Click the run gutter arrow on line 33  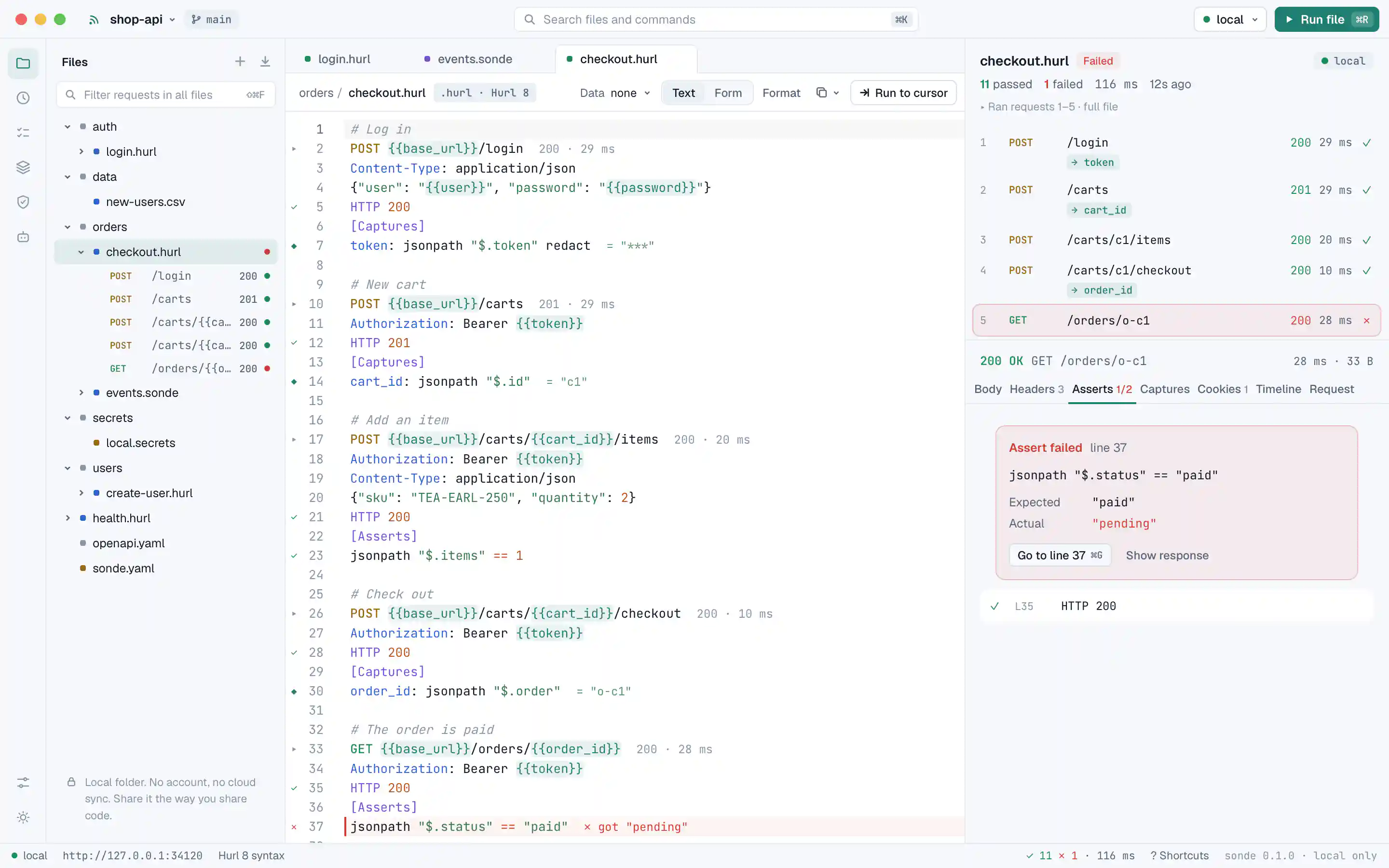295,748
